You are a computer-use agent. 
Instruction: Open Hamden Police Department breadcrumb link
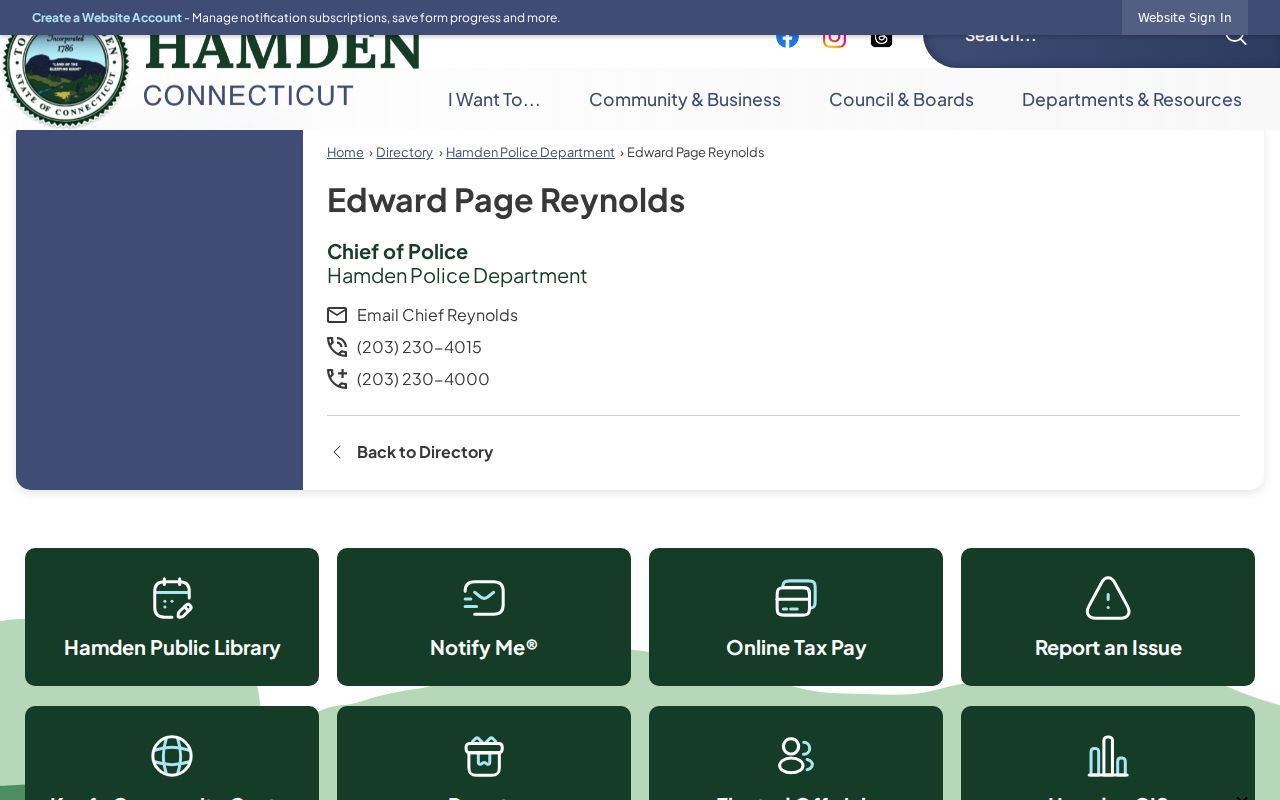530,152
